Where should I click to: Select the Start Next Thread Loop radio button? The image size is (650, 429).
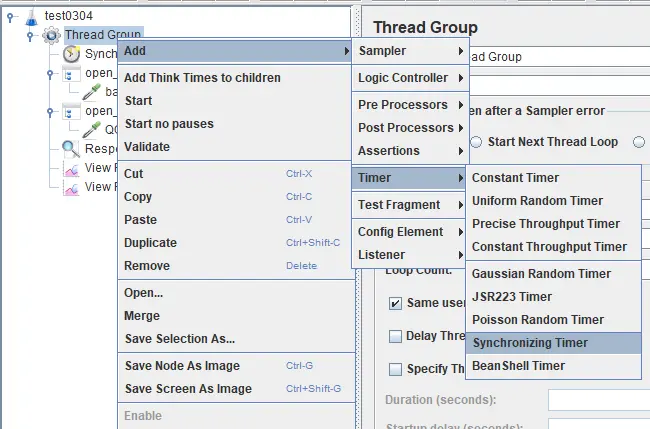pyautogui.click(x=476, y=142)
